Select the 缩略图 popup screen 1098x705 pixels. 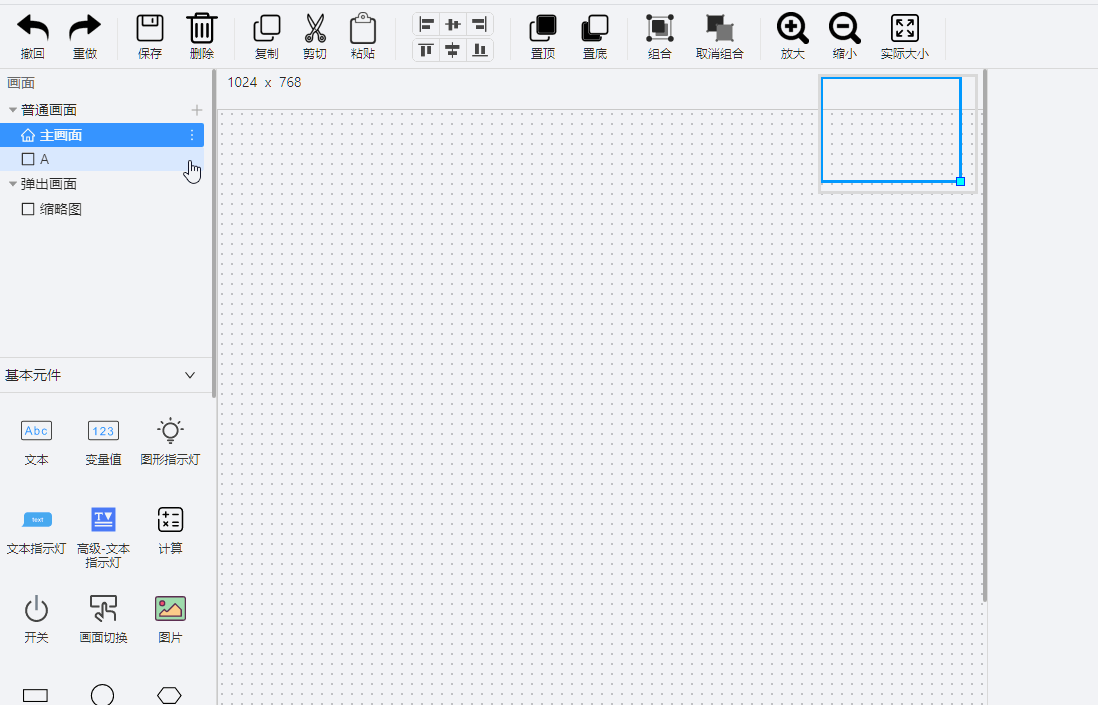coord(60,209)
